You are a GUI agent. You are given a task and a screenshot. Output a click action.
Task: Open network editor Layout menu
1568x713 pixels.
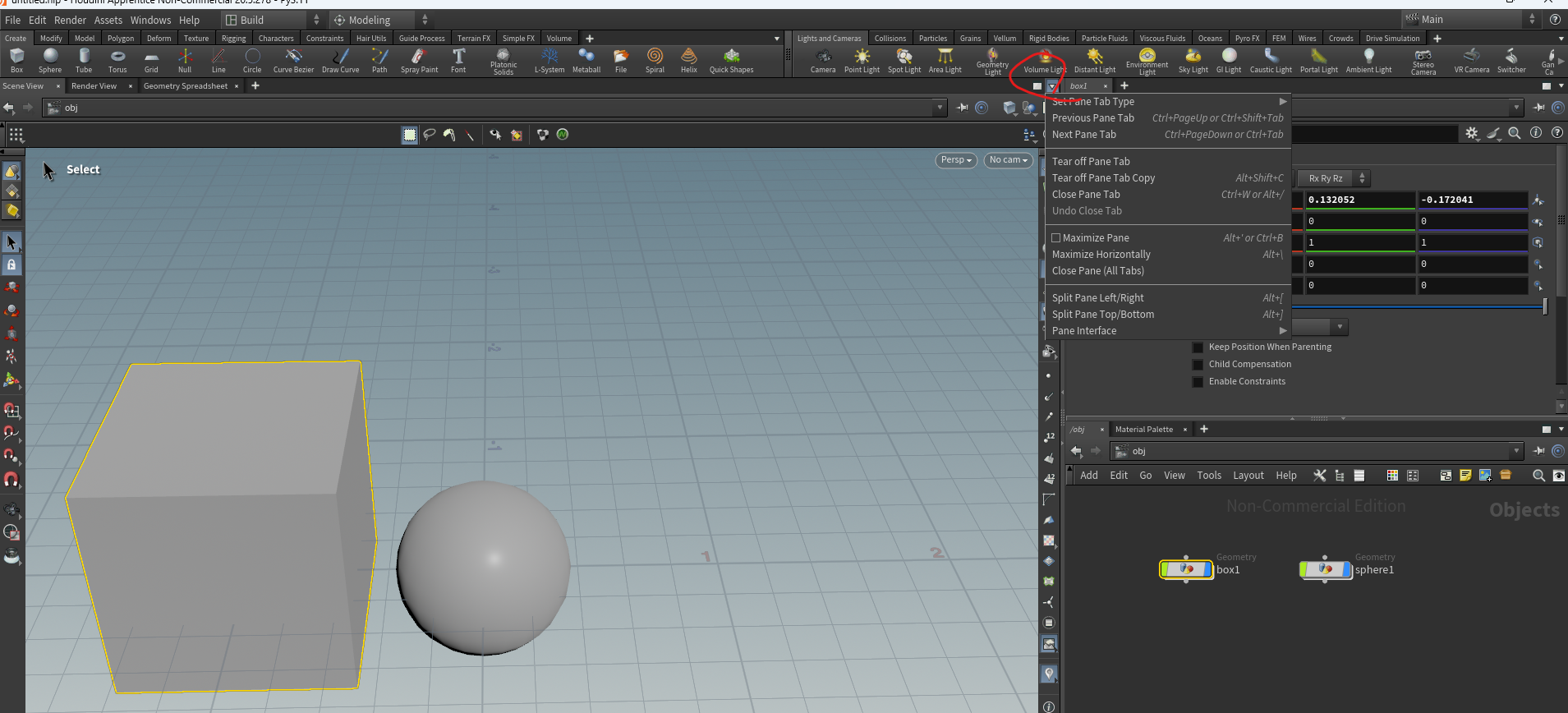pyautogui.click(x=1248, y=476)
